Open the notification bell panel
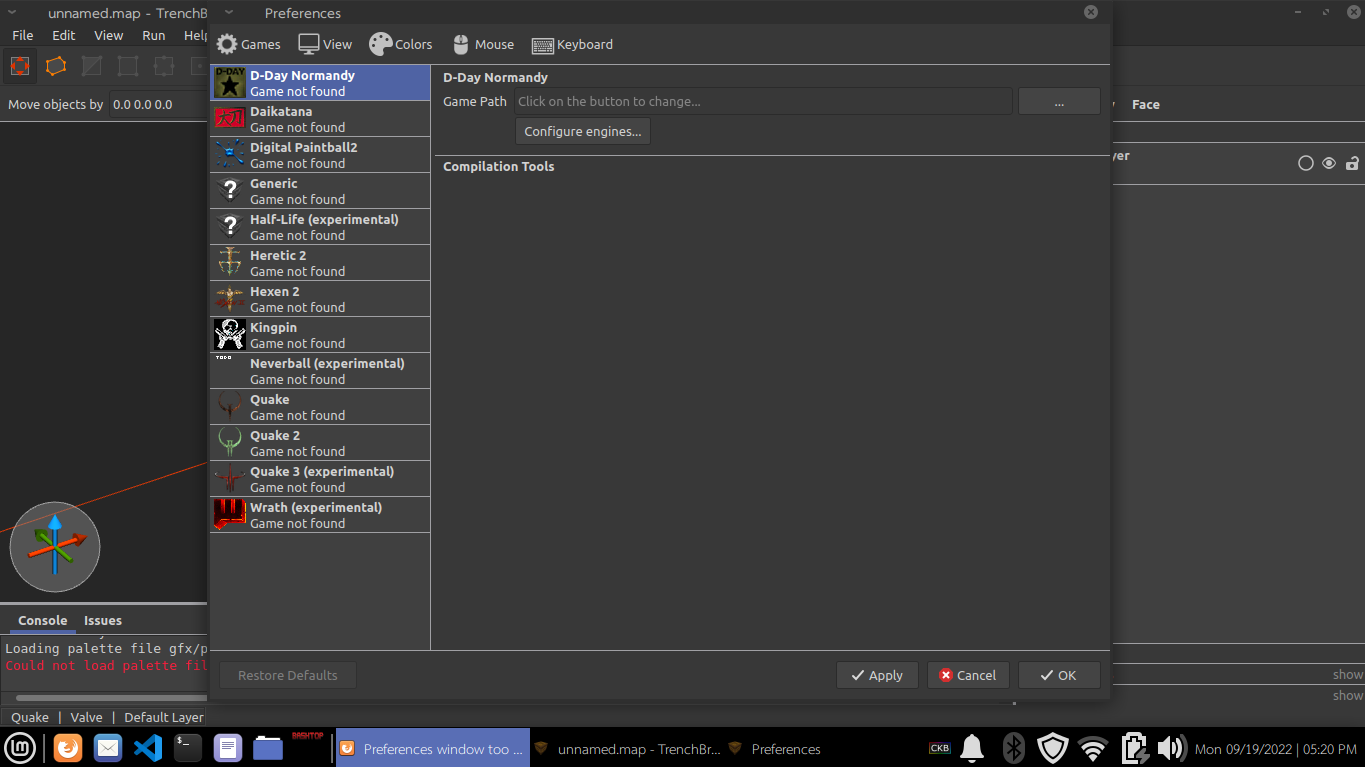 [971, 747]
